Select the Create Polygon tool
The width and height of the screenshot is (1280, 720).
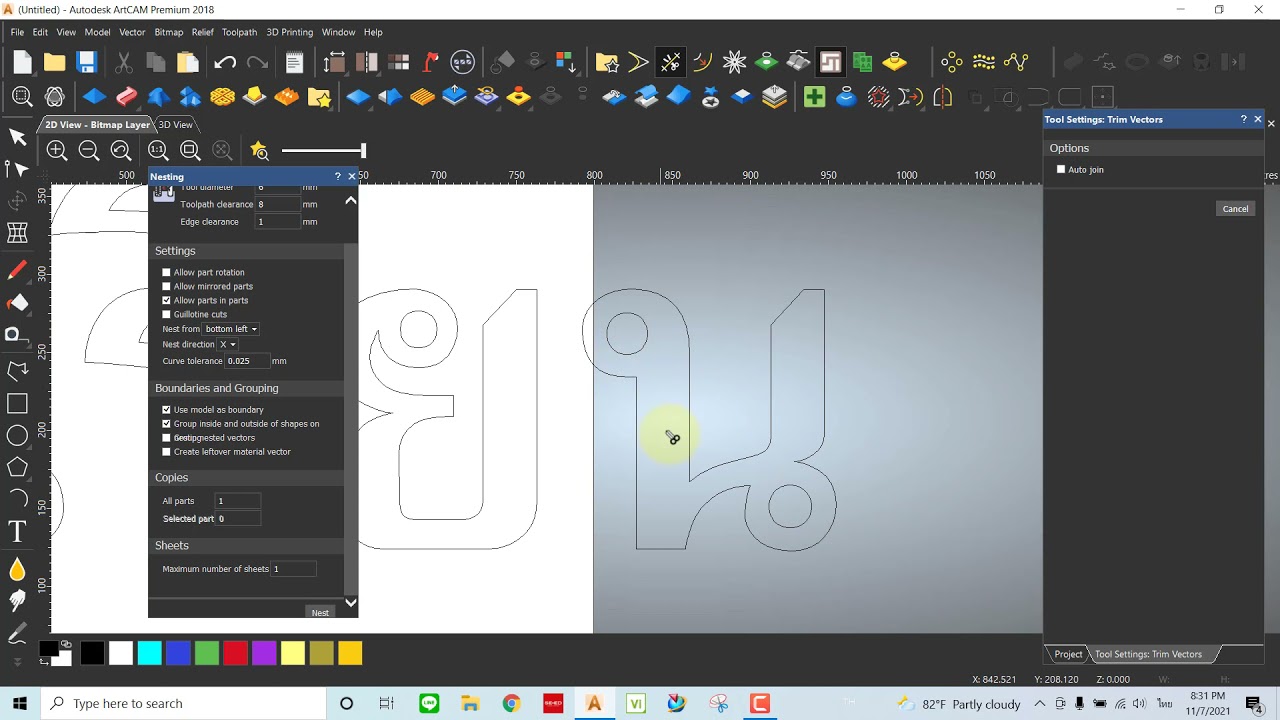coord(17,467)
